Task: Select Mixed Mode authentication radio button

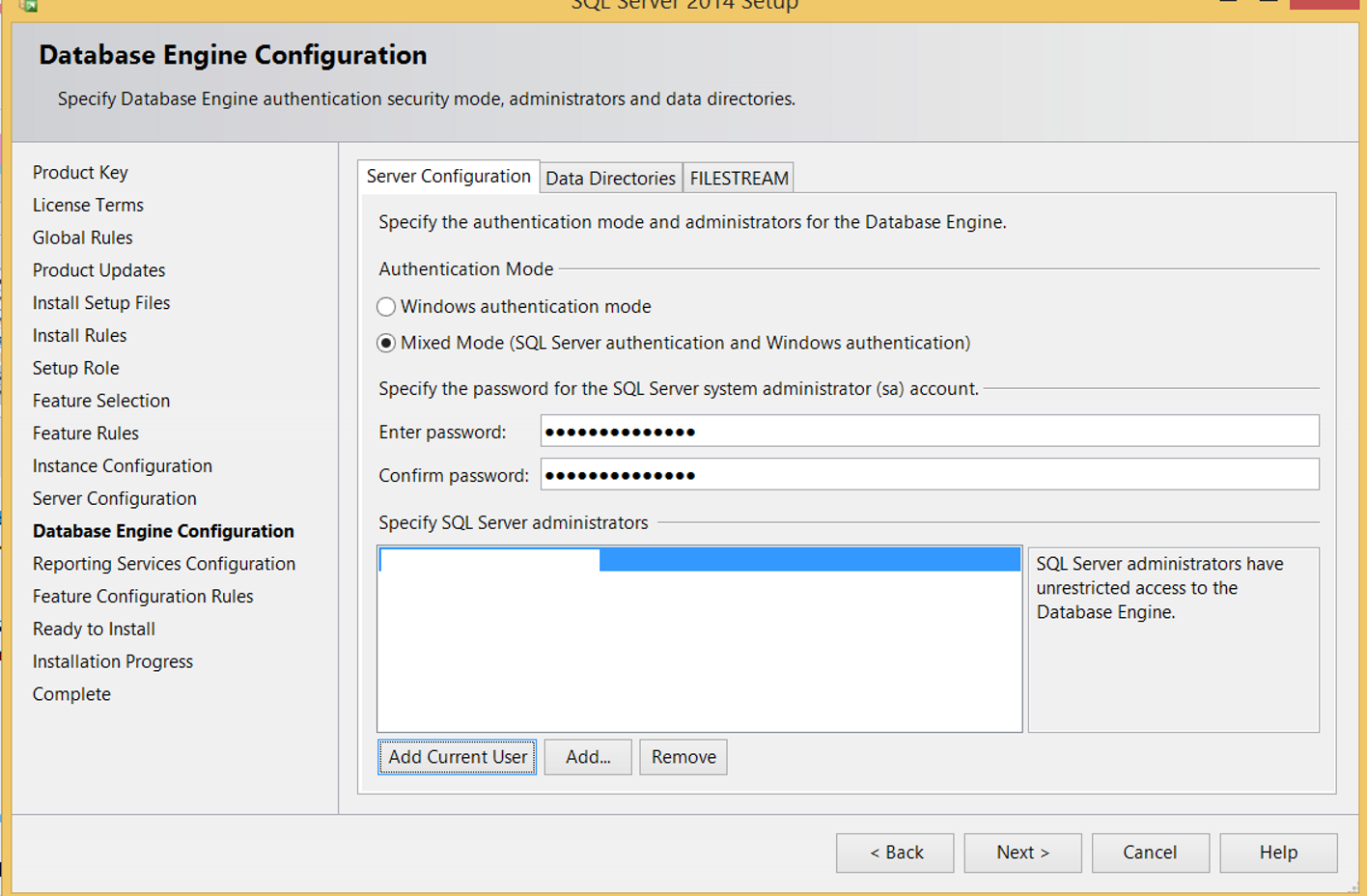Action: click(386, 344)
